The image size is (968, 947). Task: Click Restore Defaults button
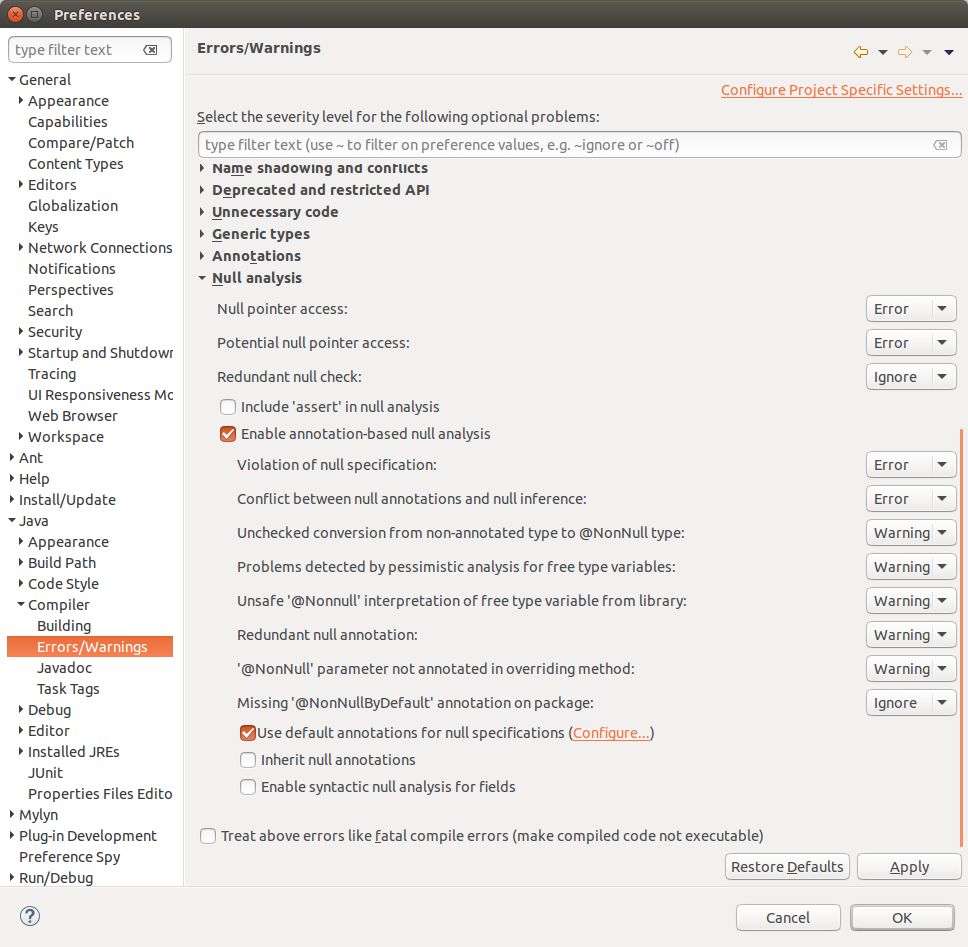787,867
